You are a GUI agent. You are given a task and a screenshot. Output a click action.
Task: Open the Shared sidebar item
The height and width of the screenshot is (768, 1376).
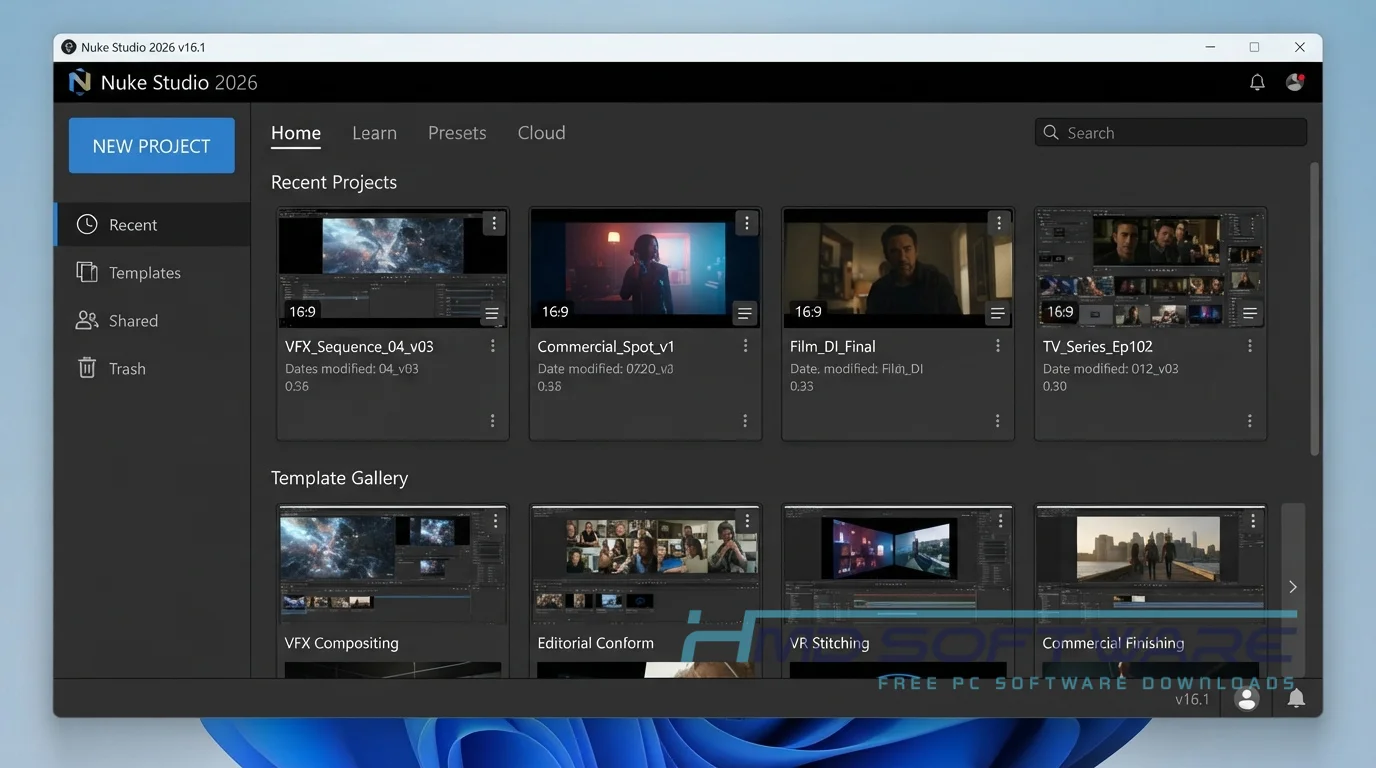[x=152, y=321]
